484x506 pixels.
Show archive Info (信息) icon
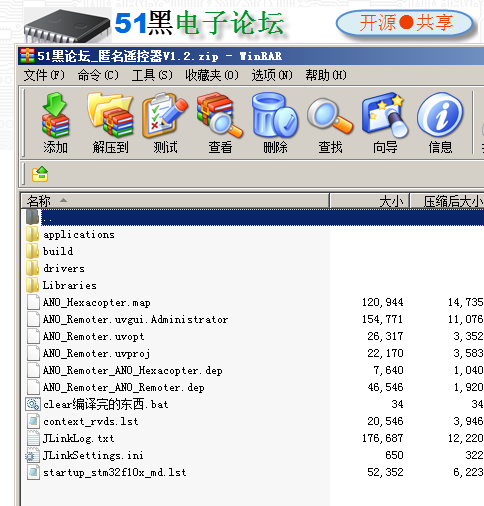[440, 115]
